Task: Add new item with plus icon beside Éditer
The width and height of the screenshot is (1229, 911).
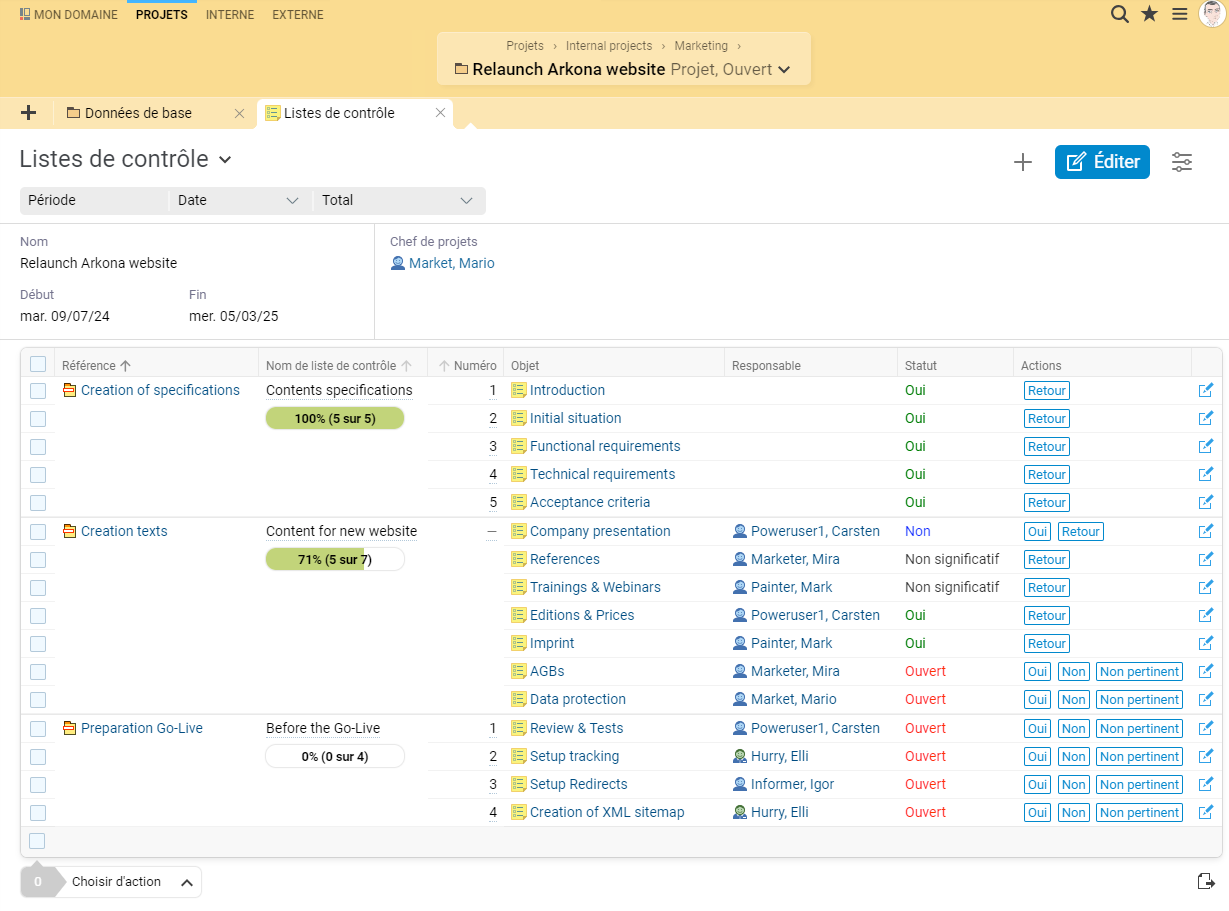Action: click(1022, 162)
